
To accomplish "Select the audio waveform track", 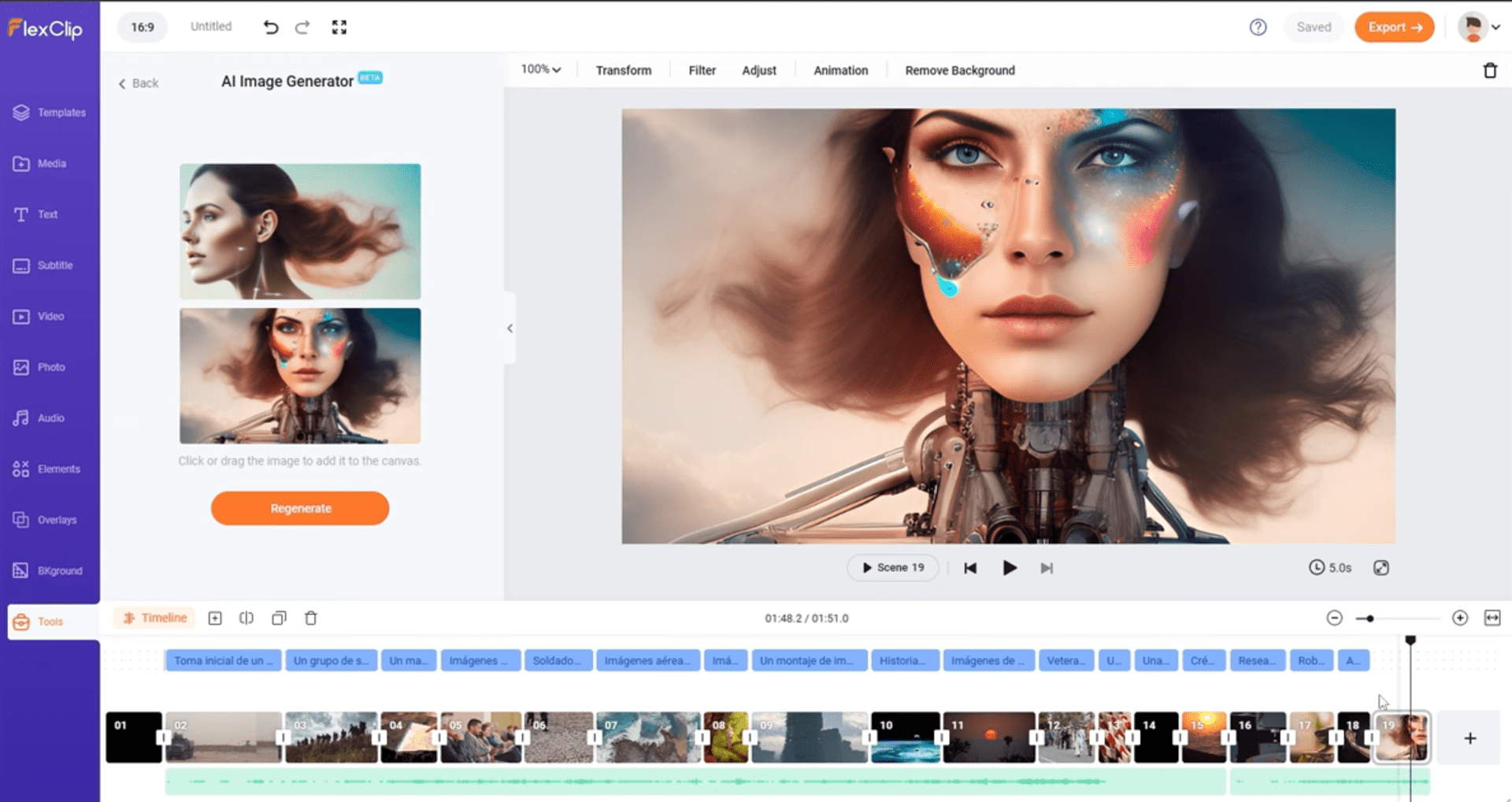I will click(695, 782).
